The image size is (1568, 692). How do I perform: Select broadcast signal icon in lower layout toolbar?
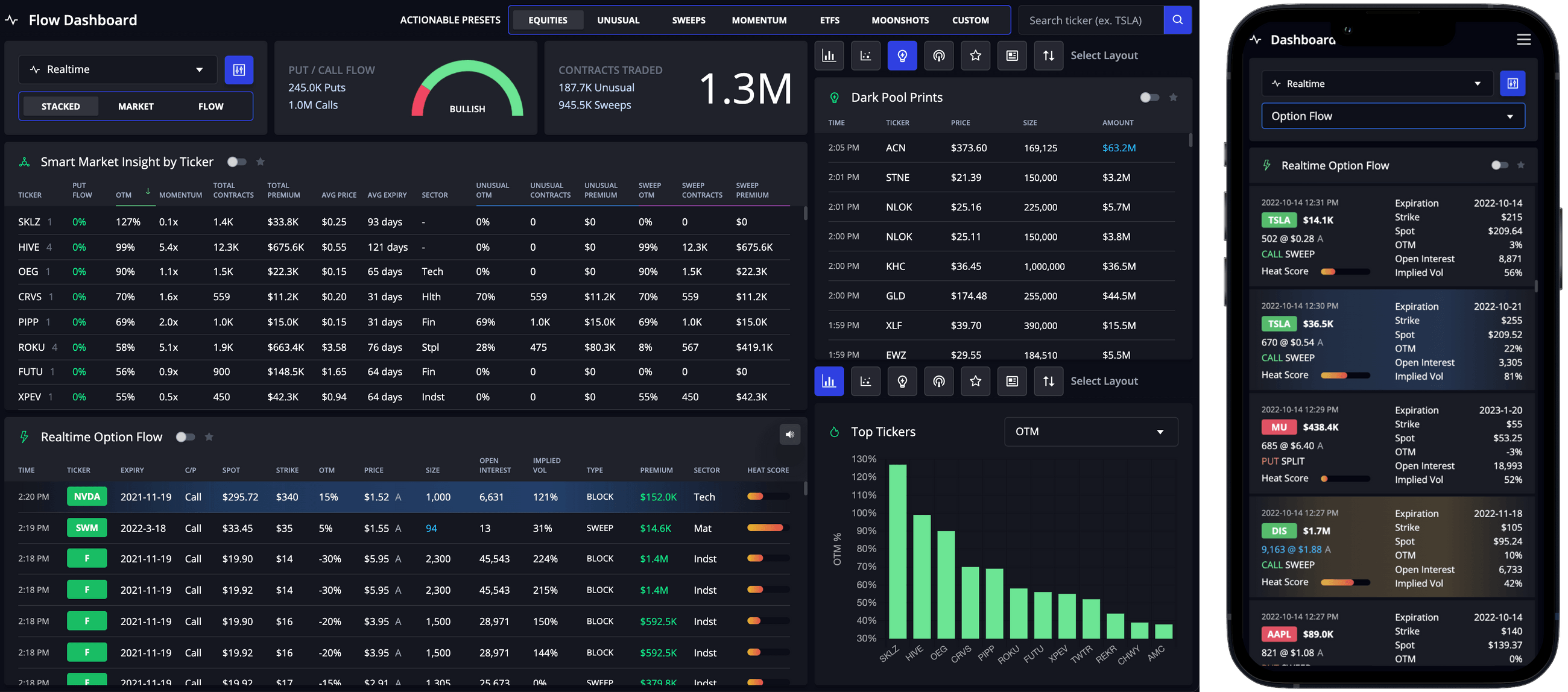point(938,381)
